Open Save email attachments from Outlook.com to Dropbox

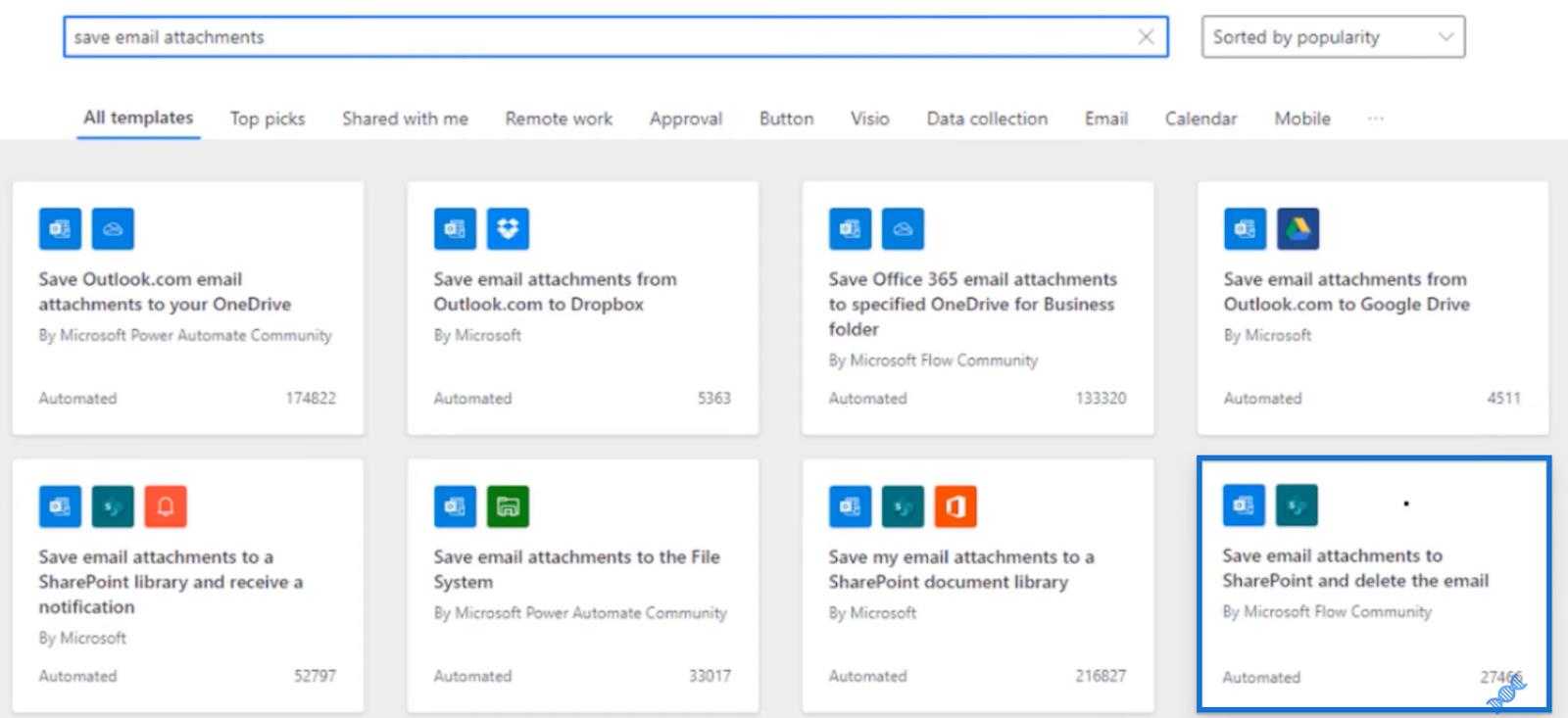583,308
